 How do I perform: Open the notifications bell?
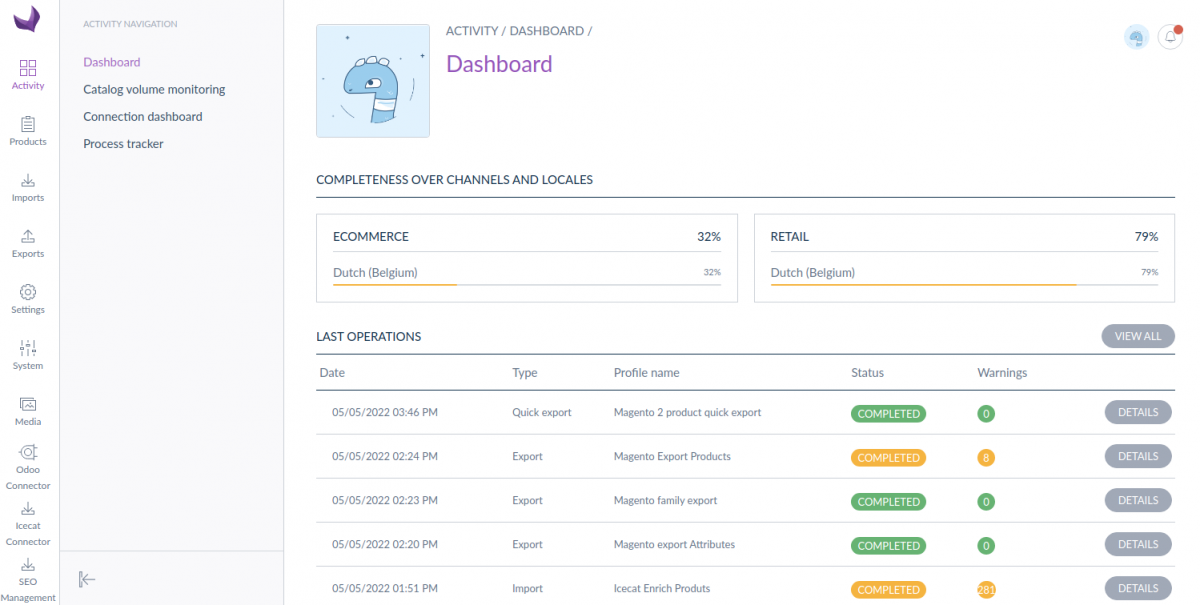(x=1170, y=37)
